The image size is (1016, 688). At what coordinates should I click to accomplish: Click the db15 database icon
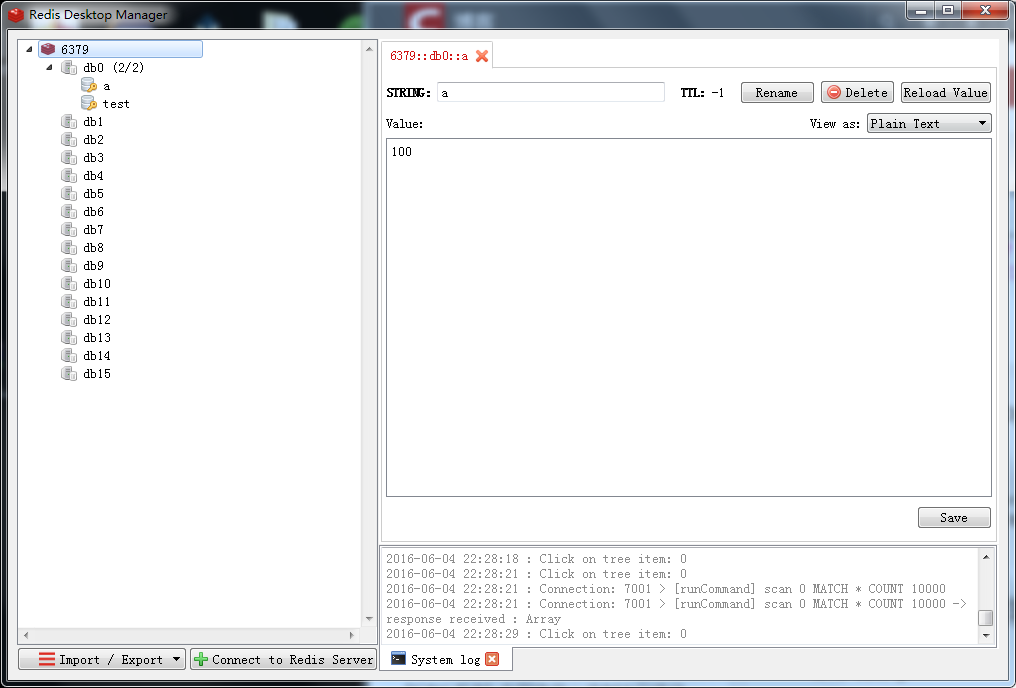pos(69,374)
